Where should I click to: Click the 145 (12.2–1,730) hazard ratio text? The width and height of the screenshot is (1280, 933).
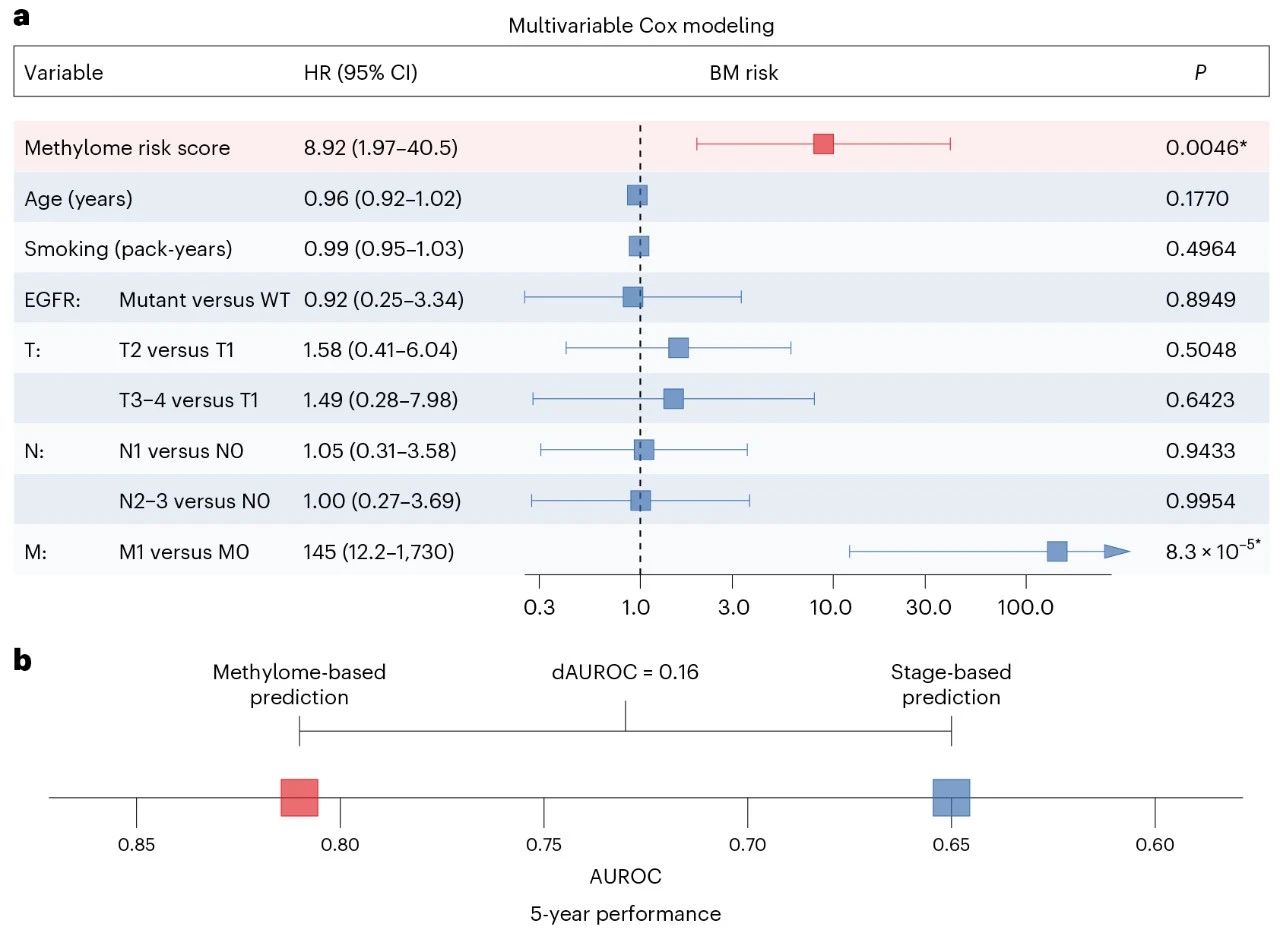pyautogui.click(x=379, y=551)
